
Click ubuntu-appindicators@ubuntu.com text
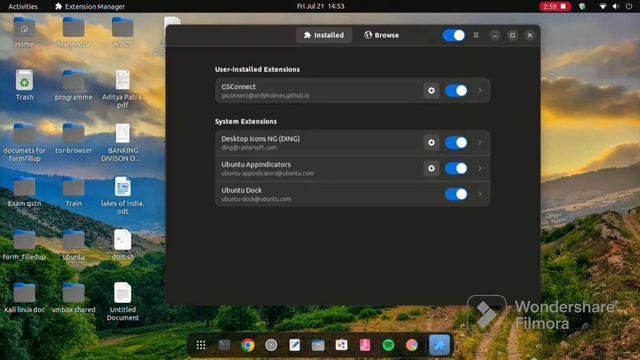tap(267, 173)
